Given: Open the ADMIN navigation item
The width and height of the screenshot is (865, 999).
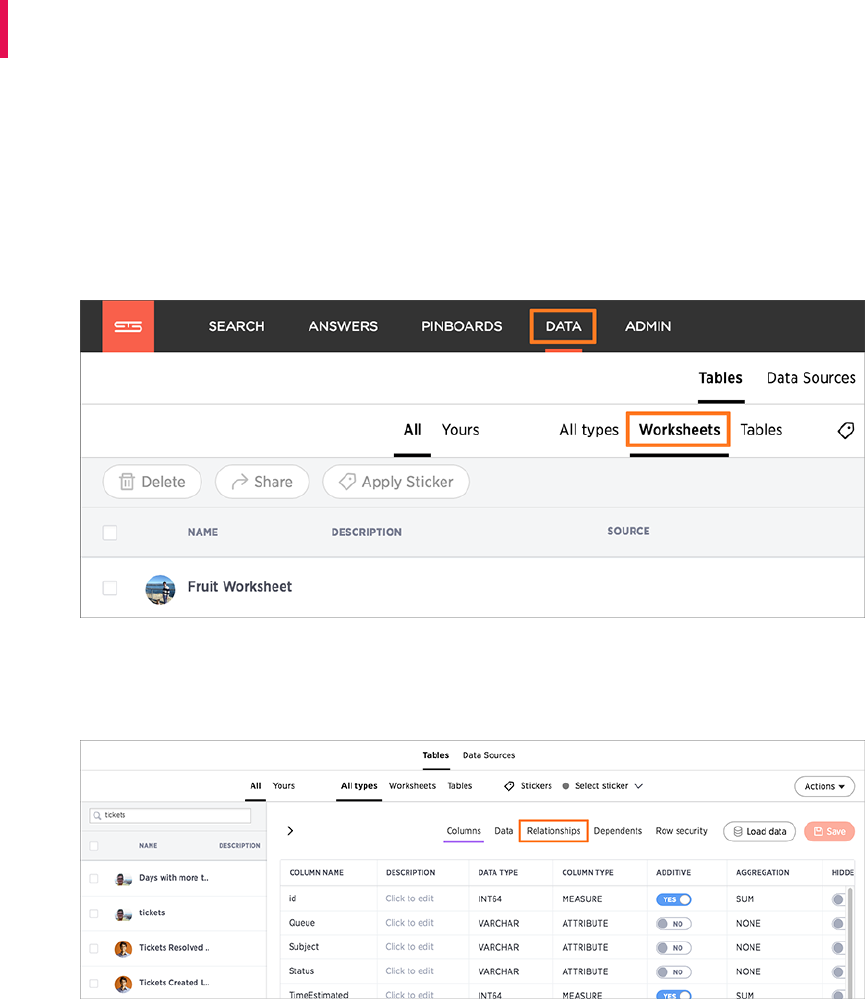Looking at the screenshot, I should [x=648, y=326].
